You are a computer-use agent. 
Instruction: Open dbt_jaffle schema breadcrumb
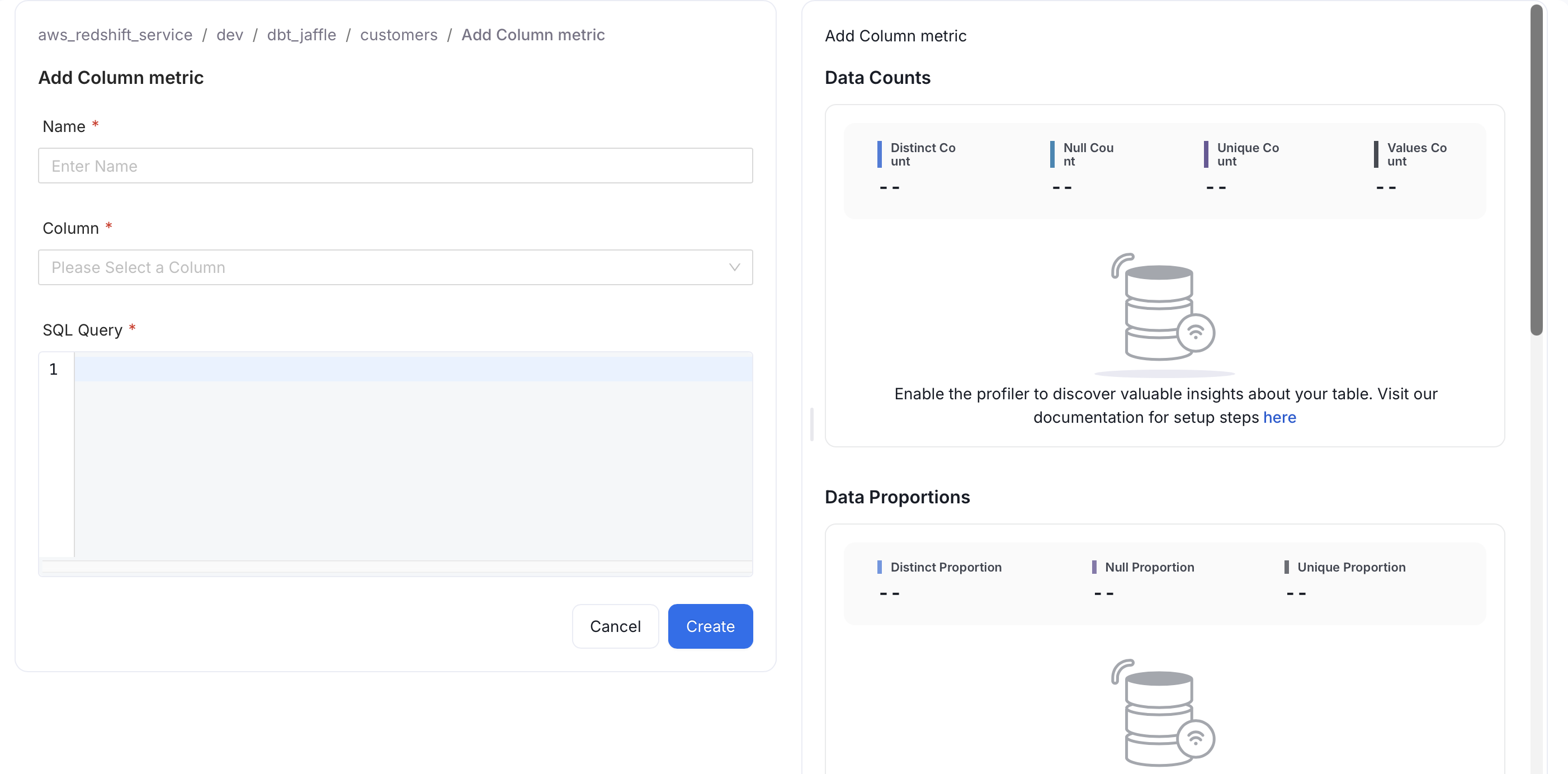click(301, 35)
